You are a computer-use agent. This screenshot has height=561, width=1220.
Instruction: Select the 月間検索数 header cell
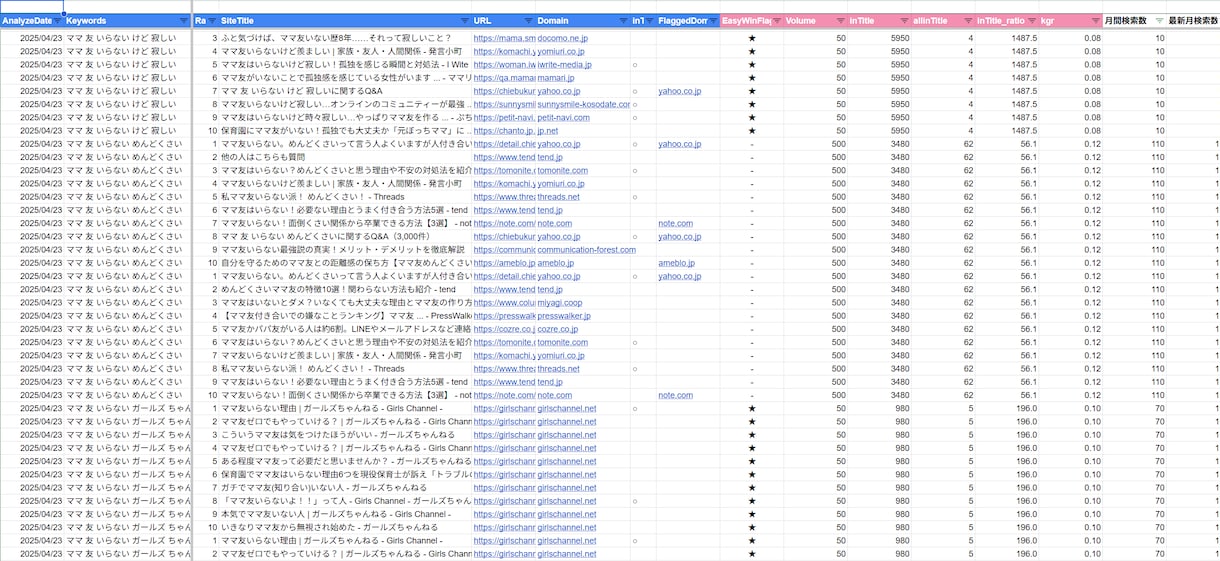pos(1134,21)
